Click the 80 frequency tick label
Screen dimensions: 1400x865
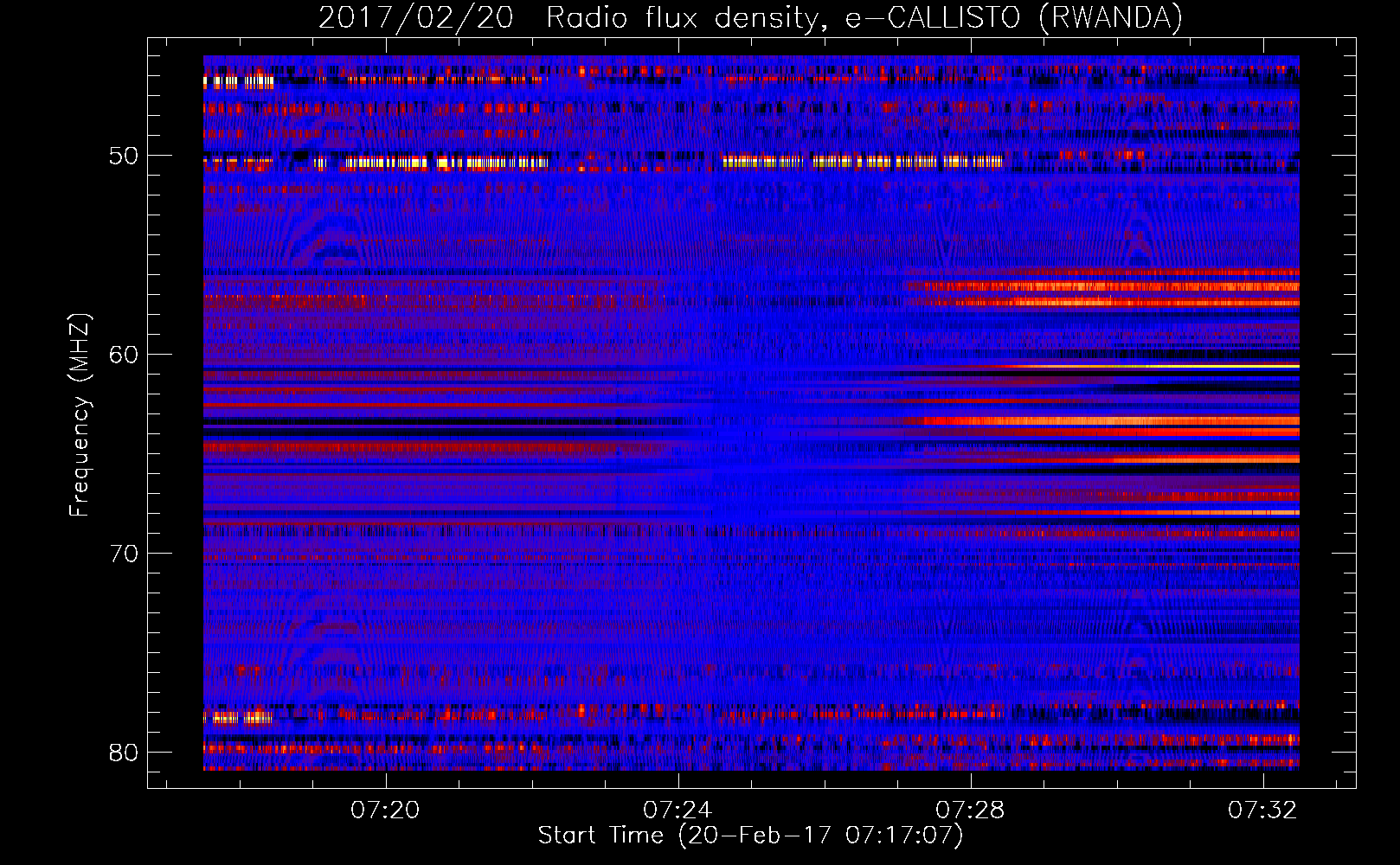click(124, 753)
